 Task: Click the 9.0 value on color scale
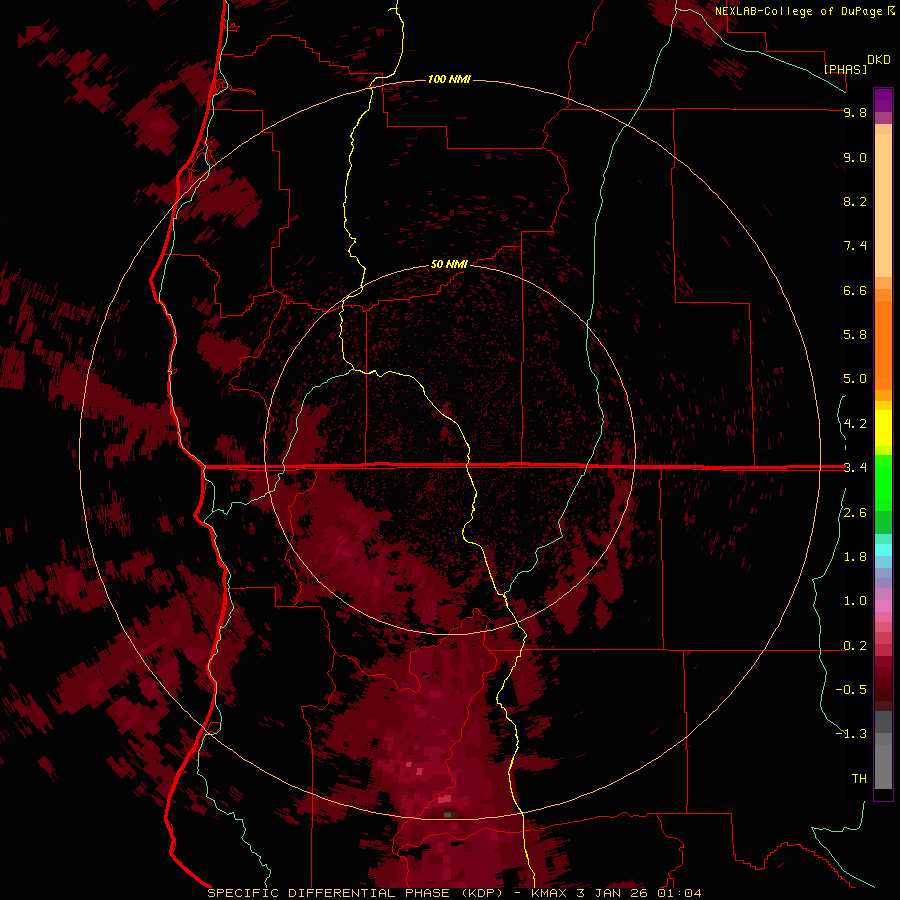(x=855, y=157)
